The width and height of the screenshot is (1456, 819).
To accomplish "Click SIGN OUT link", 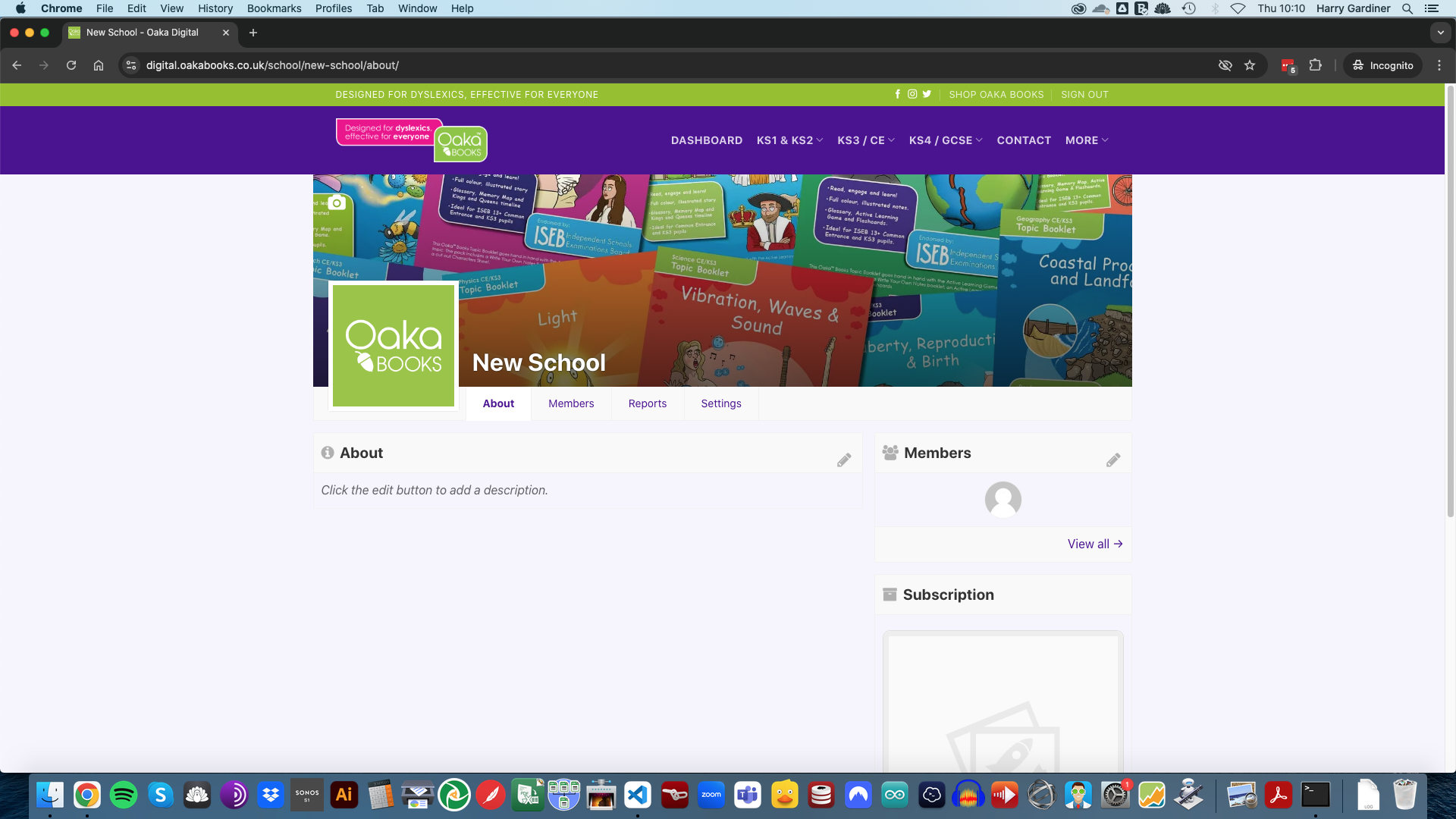I will point(1084,95).
